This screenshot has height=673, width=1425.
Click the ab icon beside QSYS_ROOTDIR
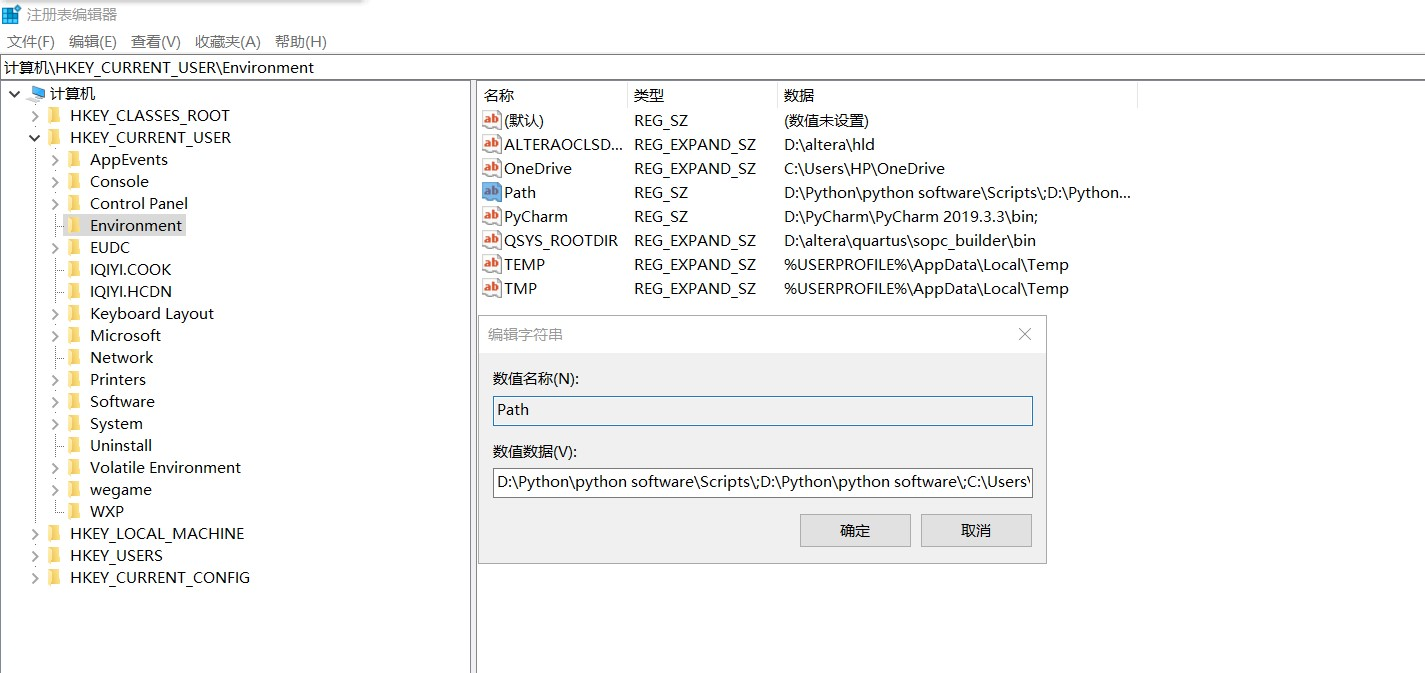492,240
